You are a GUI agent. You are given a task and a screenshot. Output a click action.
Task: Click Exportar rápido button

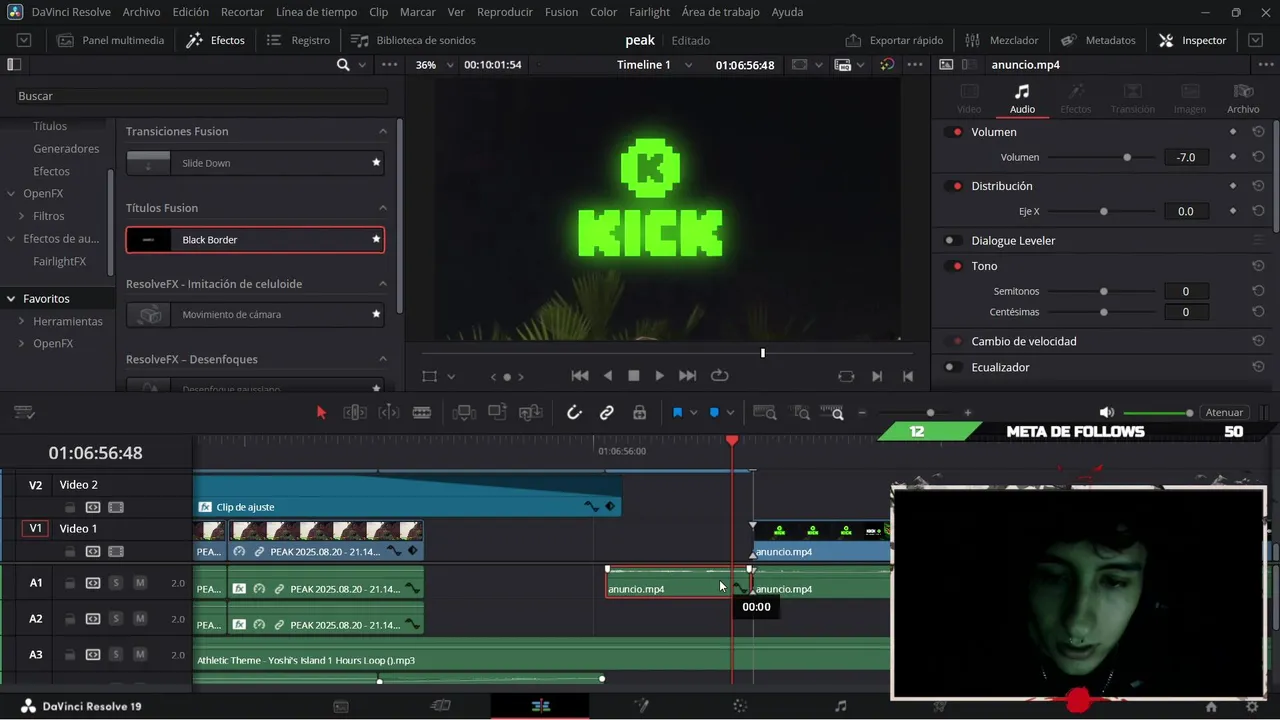[x=894, y=40]
